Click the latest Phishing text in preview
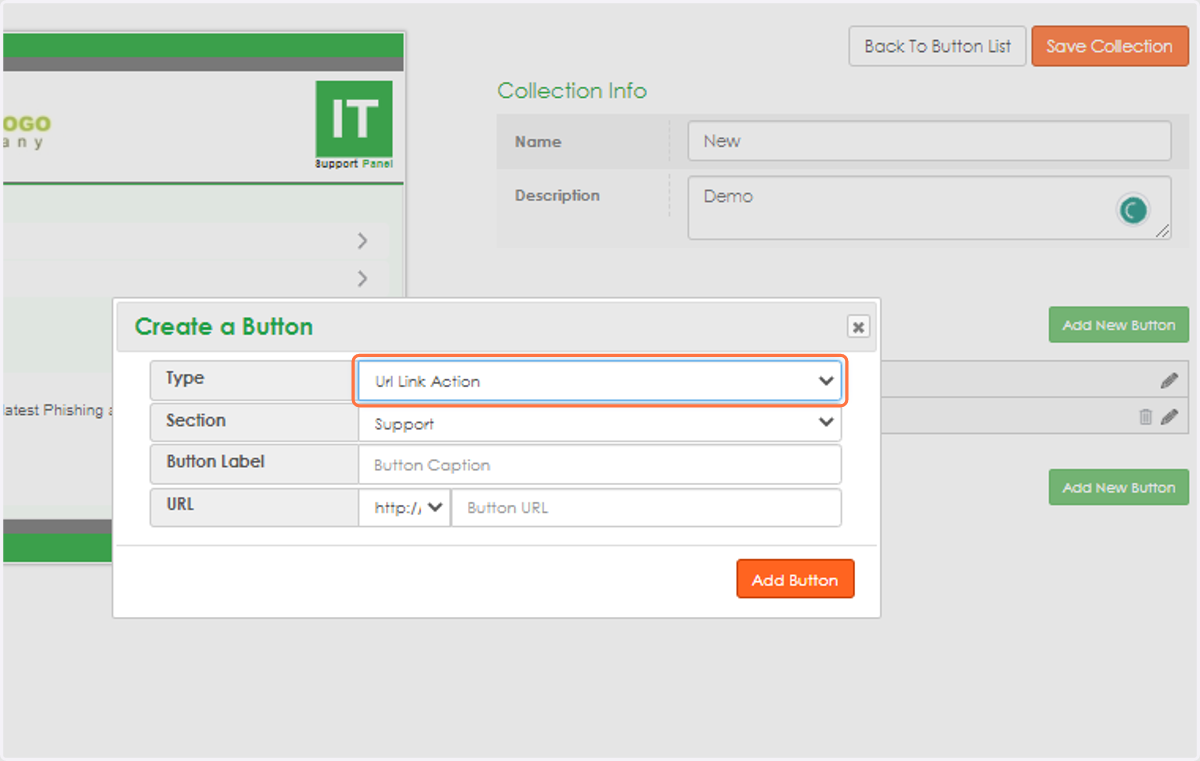The image size is (1200, 761). click(x=58, y=410)
